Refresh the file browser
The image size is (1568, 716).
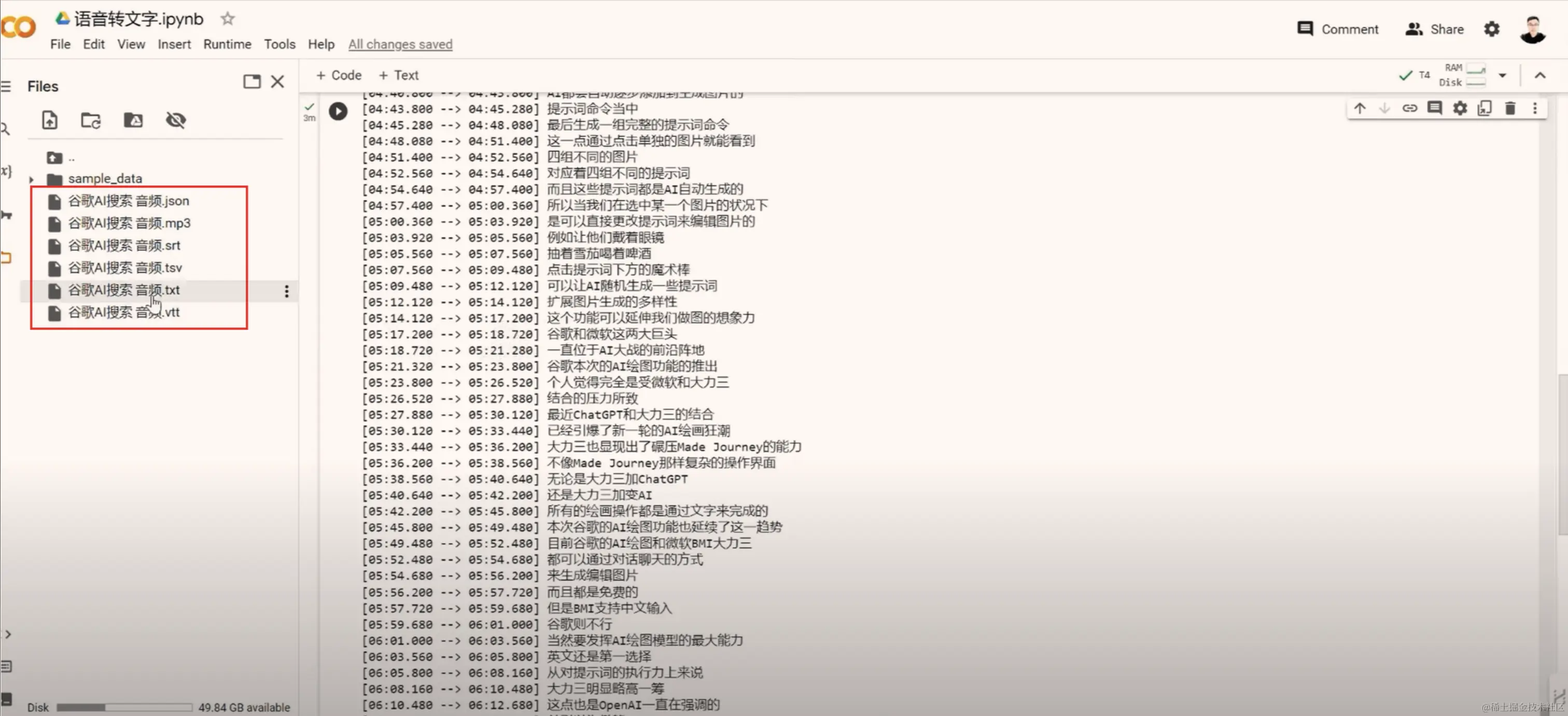click(x=91, y=120)
